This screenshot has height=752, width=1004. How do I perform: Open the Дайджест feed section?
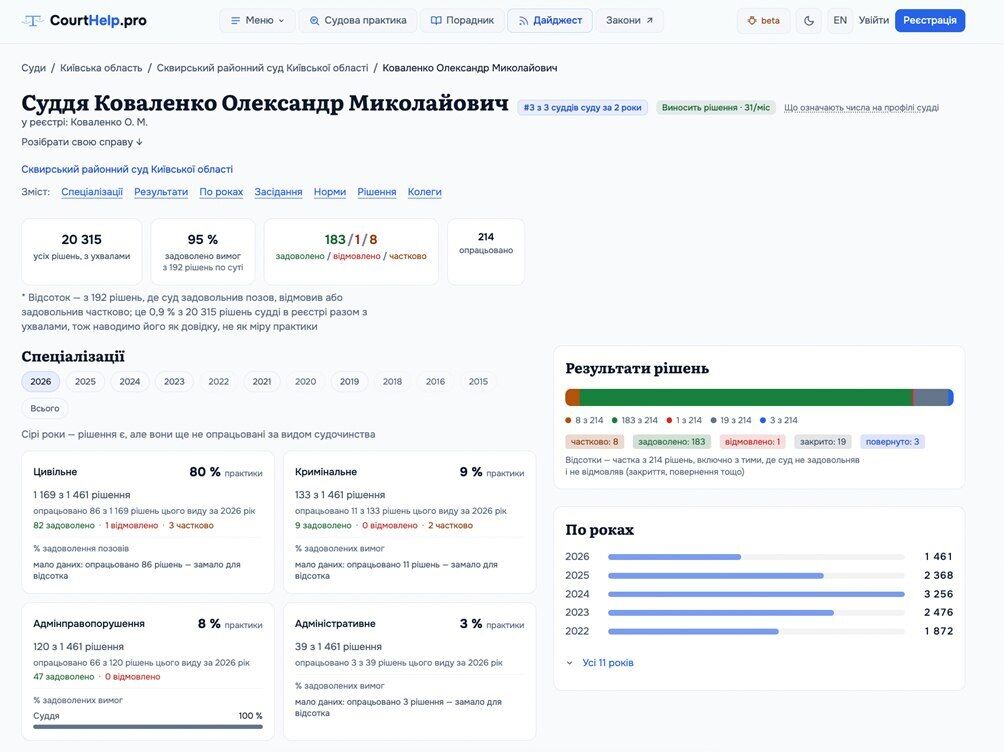(x=550, y=20)
